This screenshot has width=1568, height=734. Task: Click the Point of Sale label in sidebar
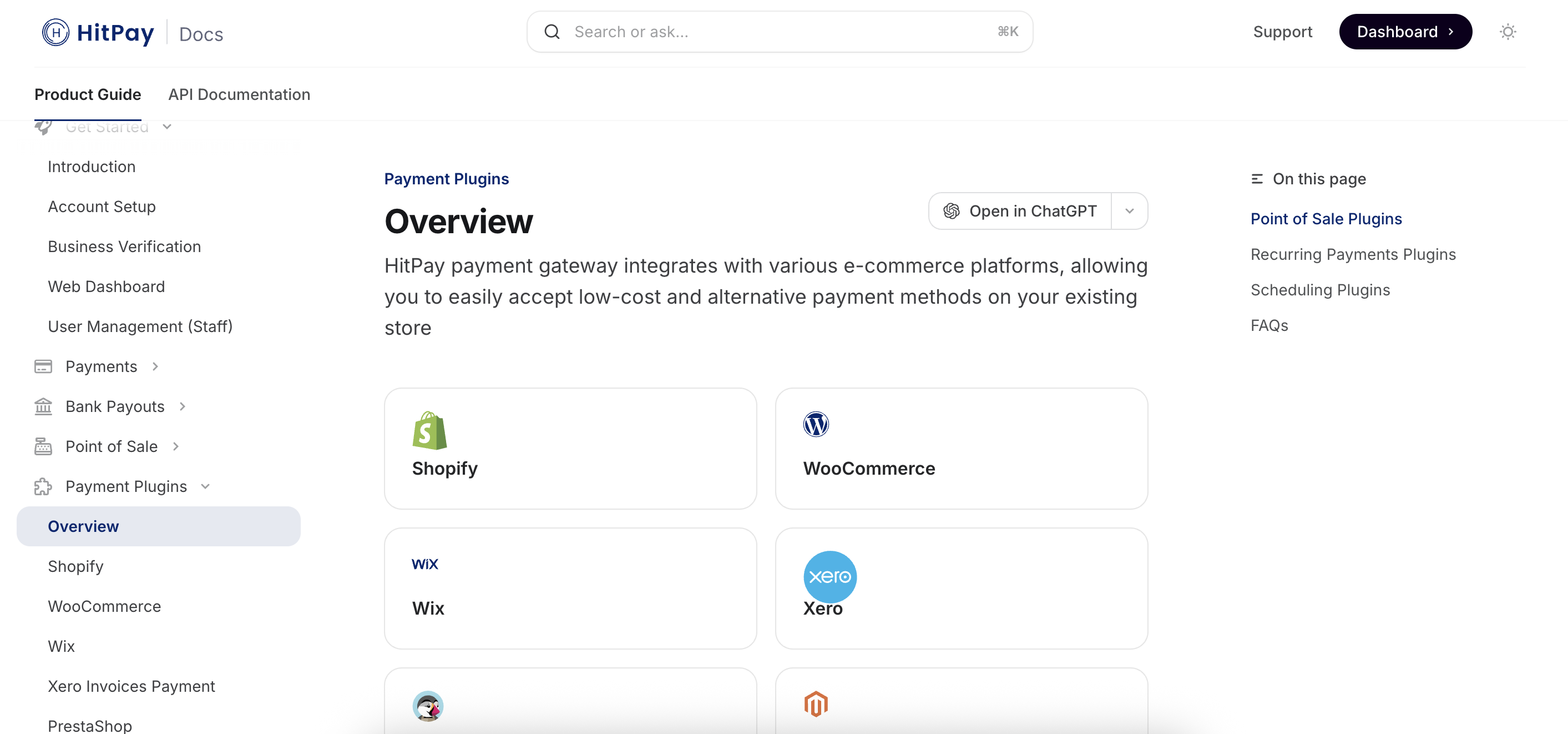point(112,446)
